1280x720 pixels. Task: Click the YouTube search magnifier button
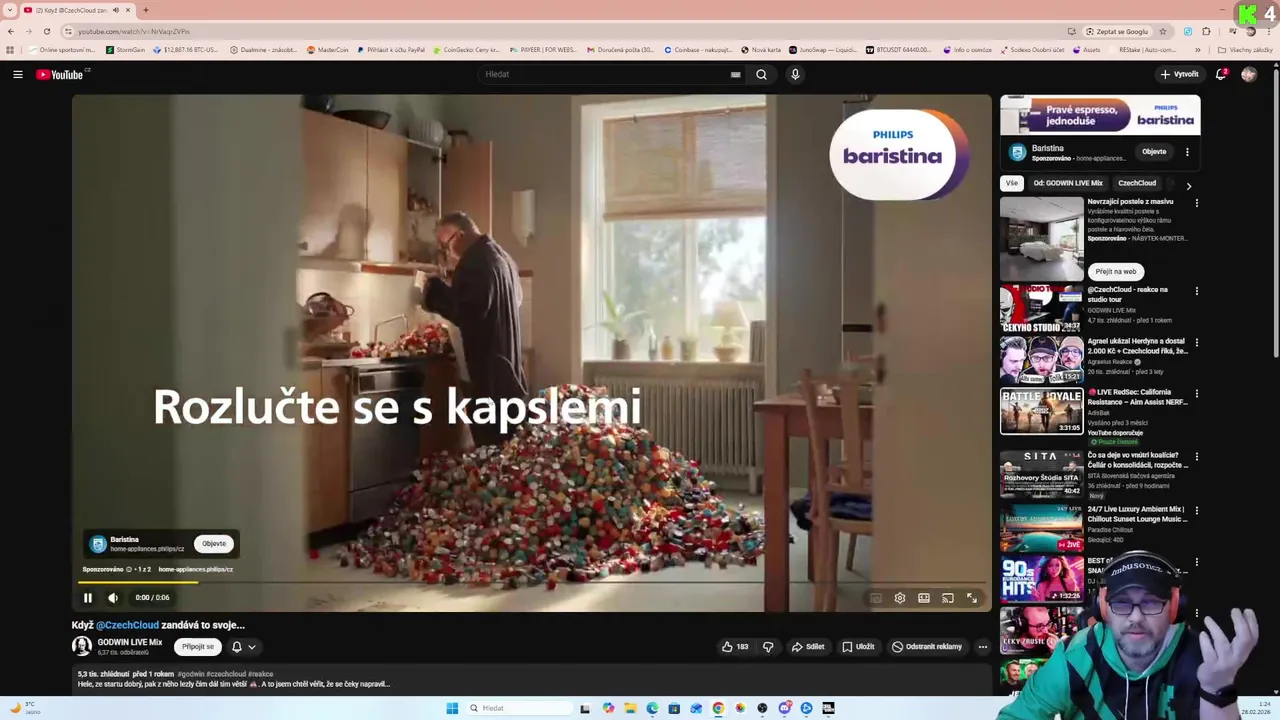pos(761,74)
